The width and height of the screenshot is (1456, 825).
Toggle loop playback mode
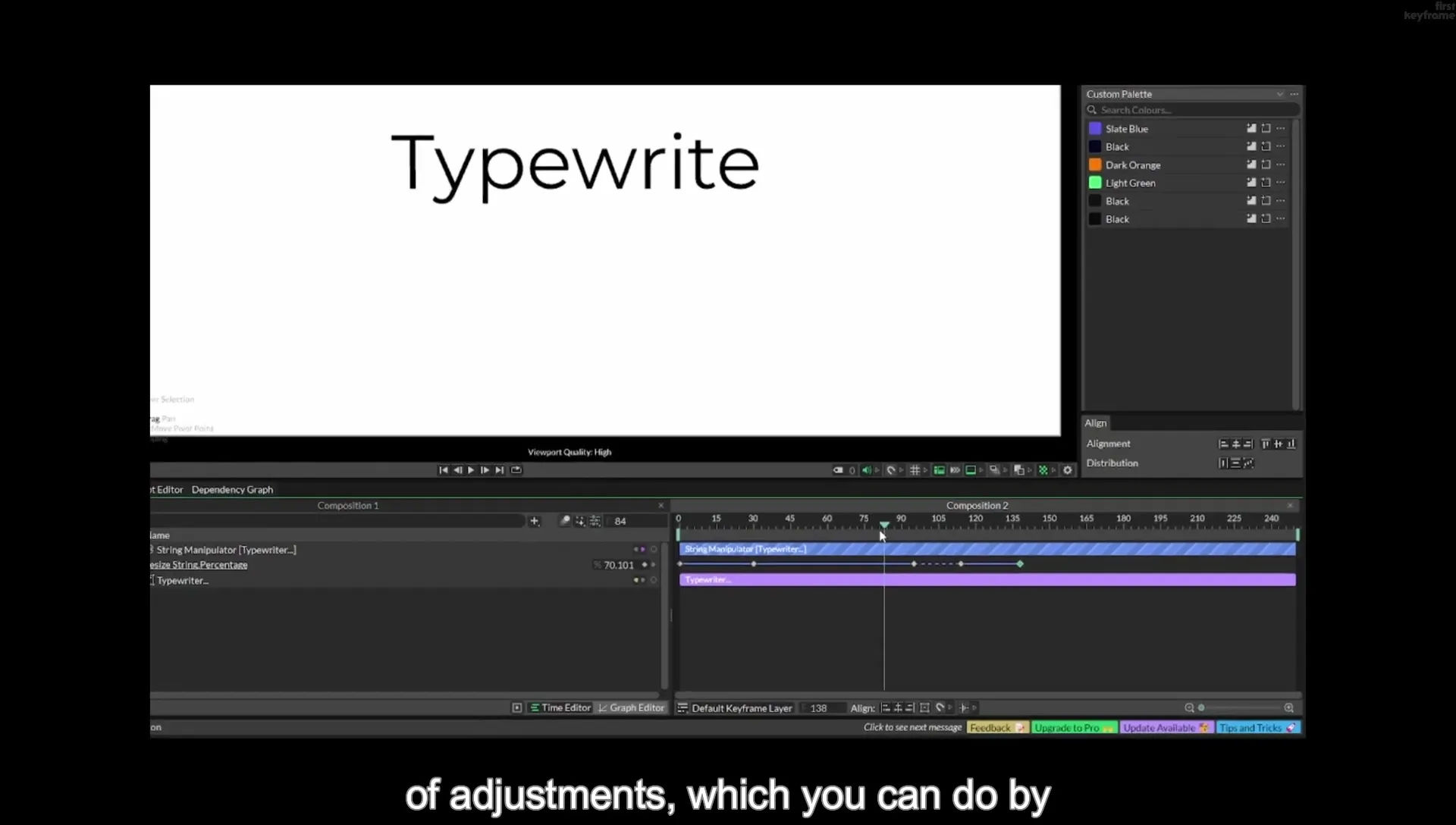(516, 470)
